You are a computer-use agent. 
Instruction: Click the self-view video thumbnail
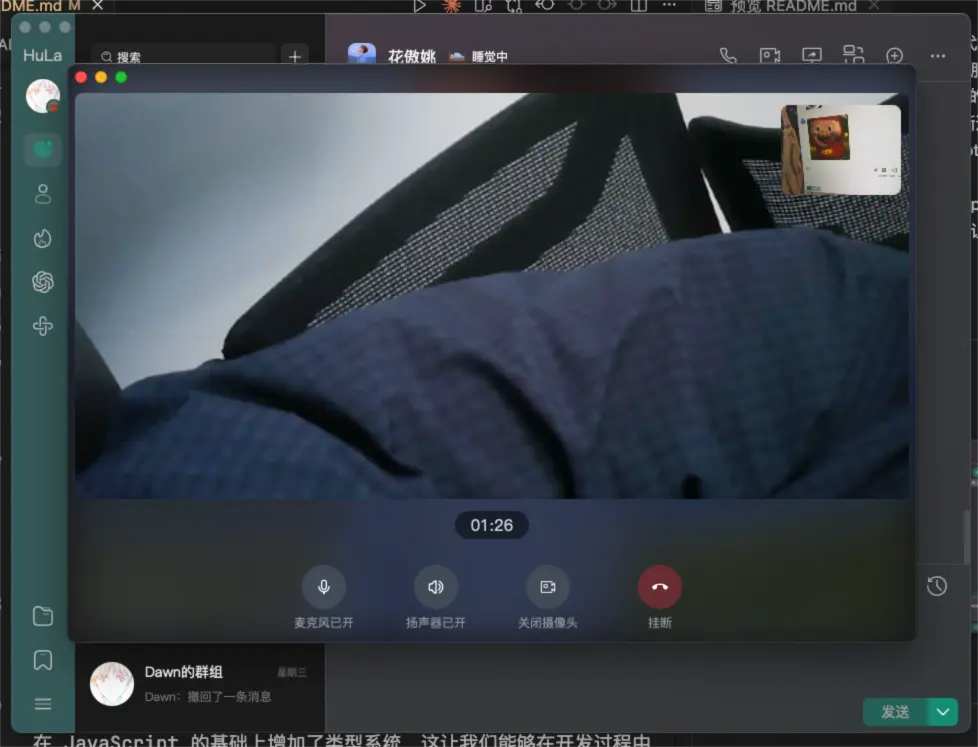(x=840, y=150)
